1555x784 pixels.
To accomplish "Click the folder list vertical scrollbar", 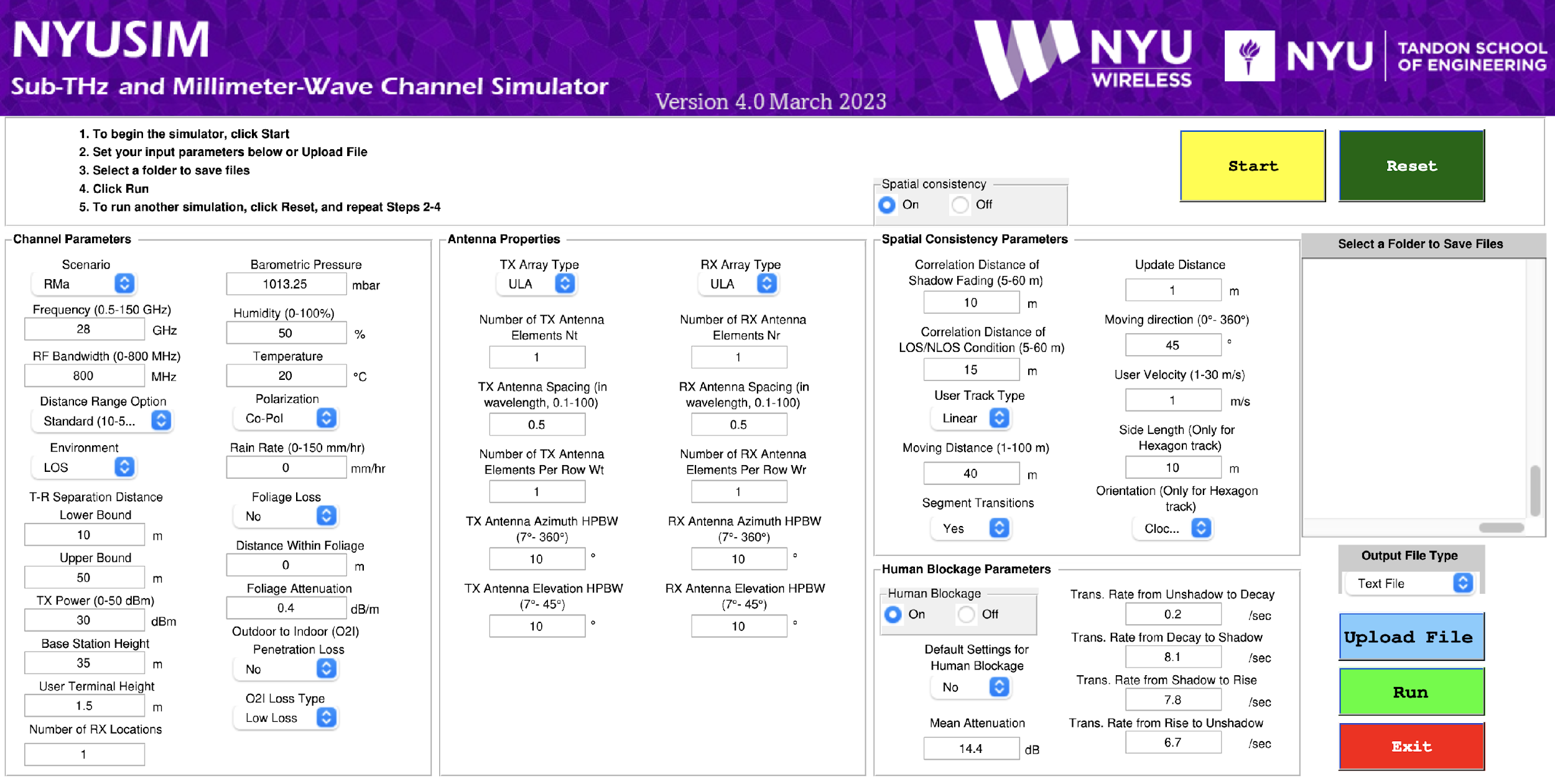I will pyautogui.click(x=1534, y=490).
